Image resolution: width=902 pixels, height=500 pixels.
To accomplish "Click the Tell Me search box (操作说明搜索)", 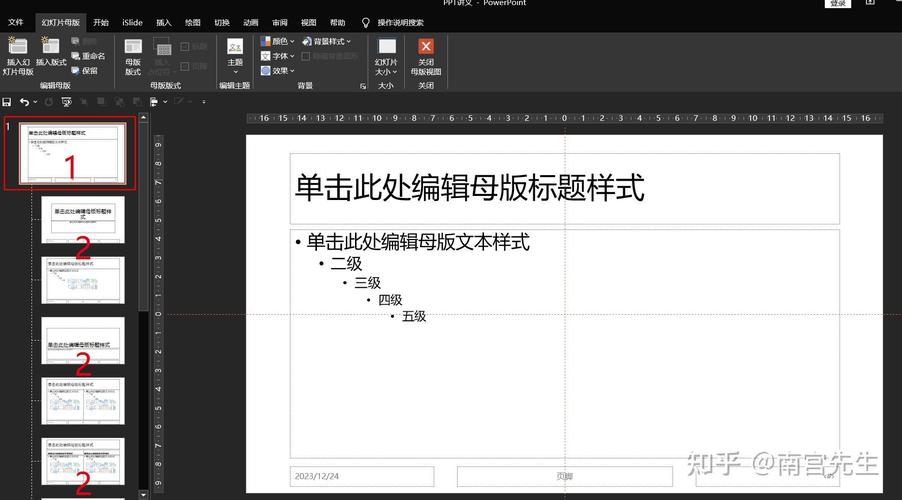I will [x=400, y=22].
